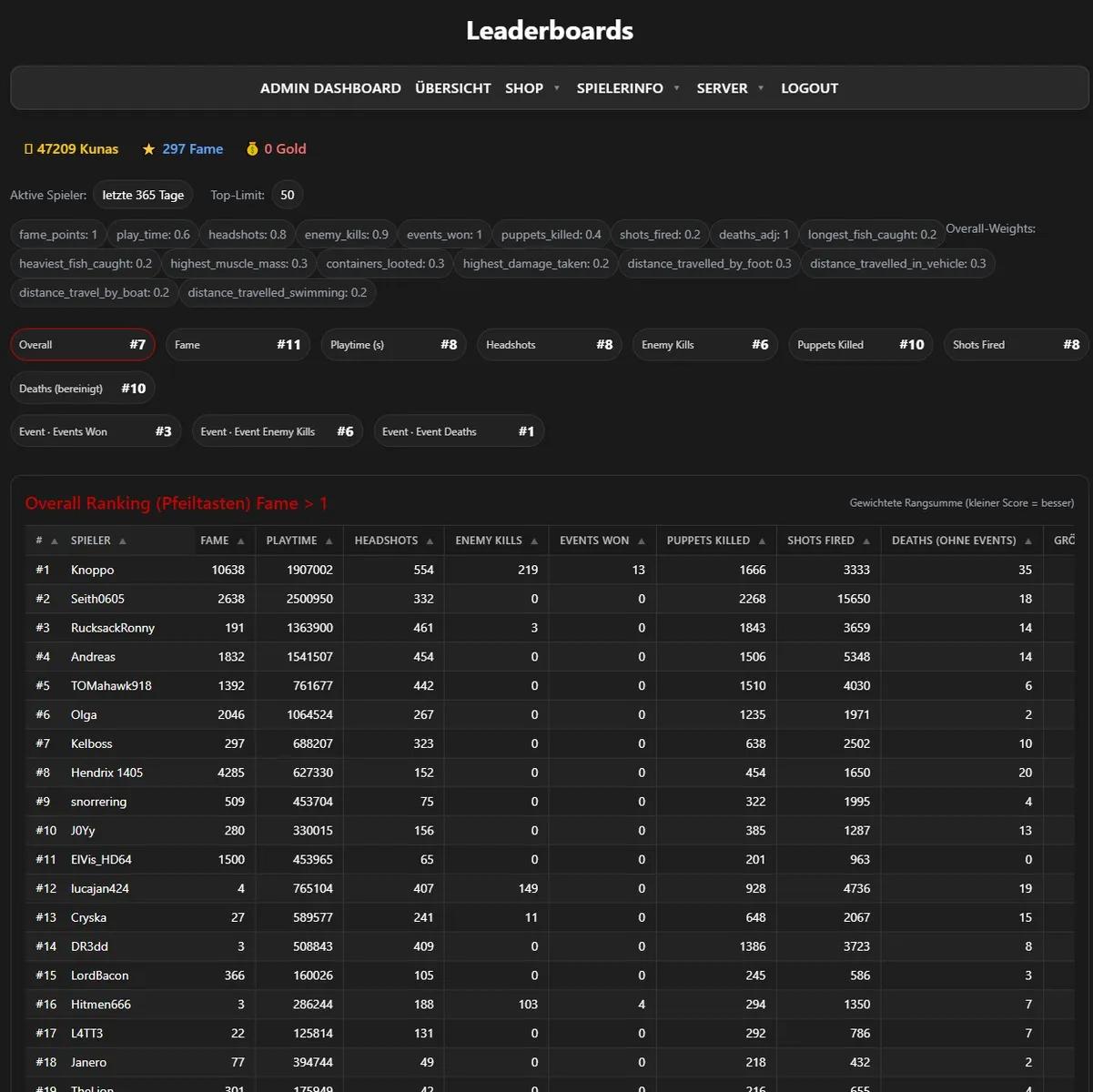Select the Event Deaths ranking pill
Viewport: 1093px width, 1092px height.
[459, 431]
